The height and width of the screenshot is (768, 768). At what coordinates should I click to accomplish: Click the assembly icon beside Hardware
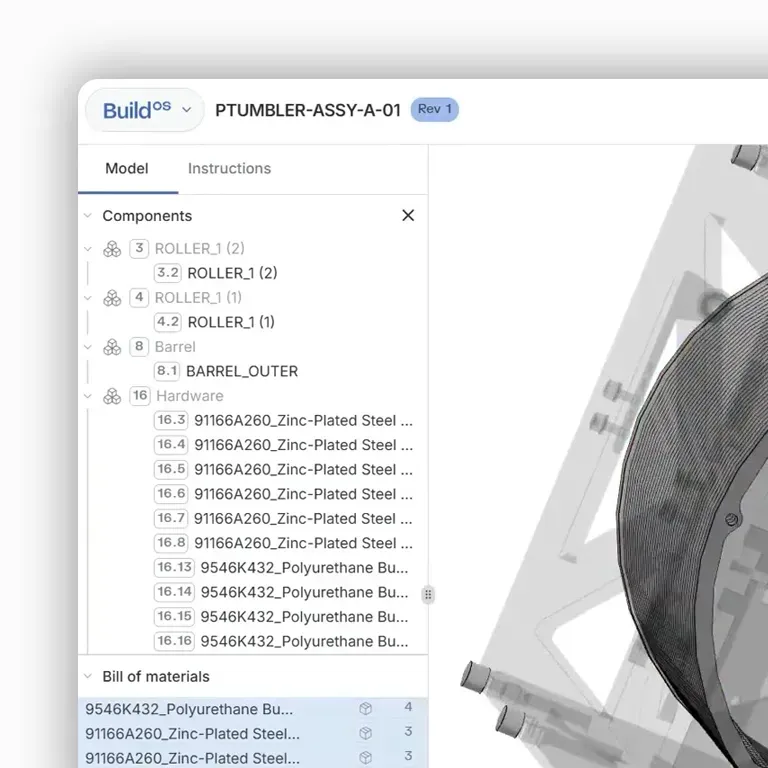point(112,396)
